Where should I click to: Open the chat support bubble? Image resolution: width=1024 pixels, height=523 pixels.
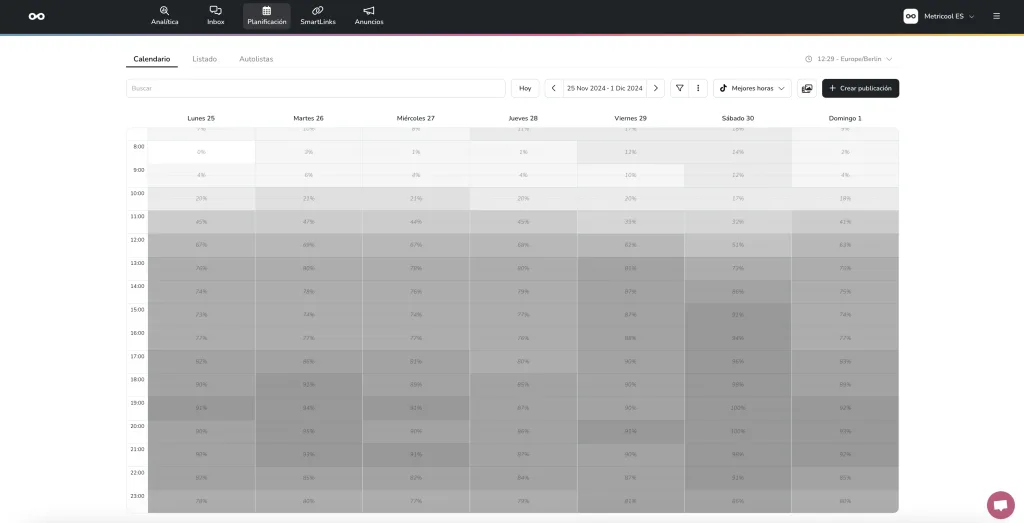coord(1000,505)
